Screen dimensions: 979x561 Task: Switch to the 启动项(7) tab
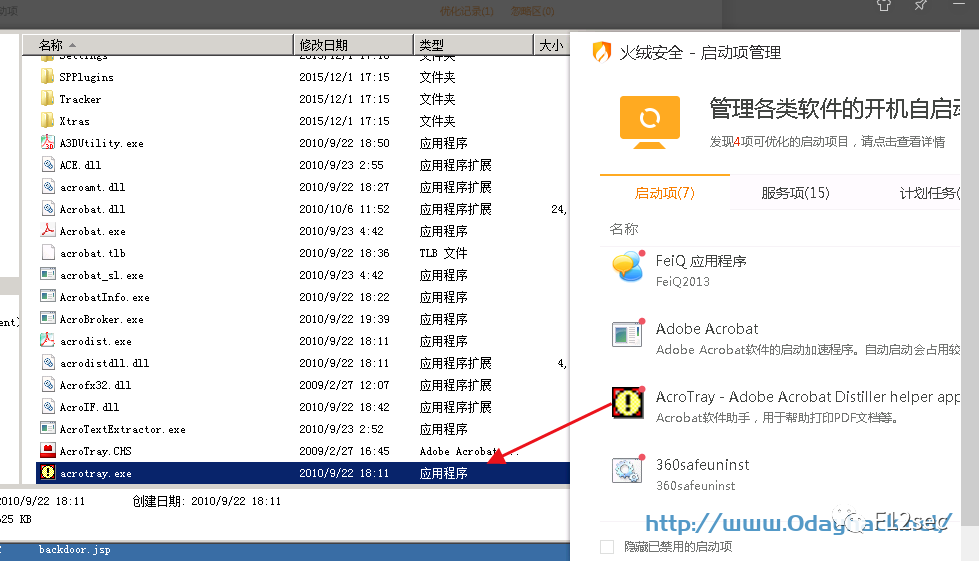664,193
